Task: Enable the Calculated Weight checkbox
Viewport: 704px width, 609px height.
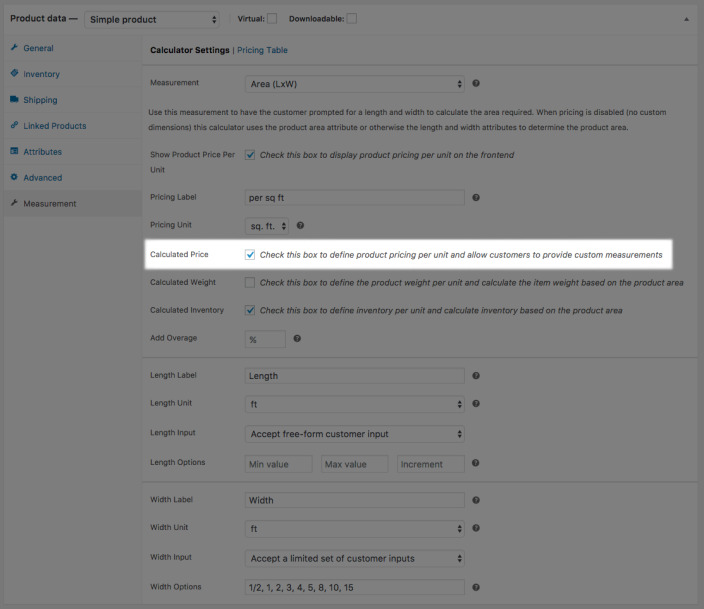Action: pos(250,283)
